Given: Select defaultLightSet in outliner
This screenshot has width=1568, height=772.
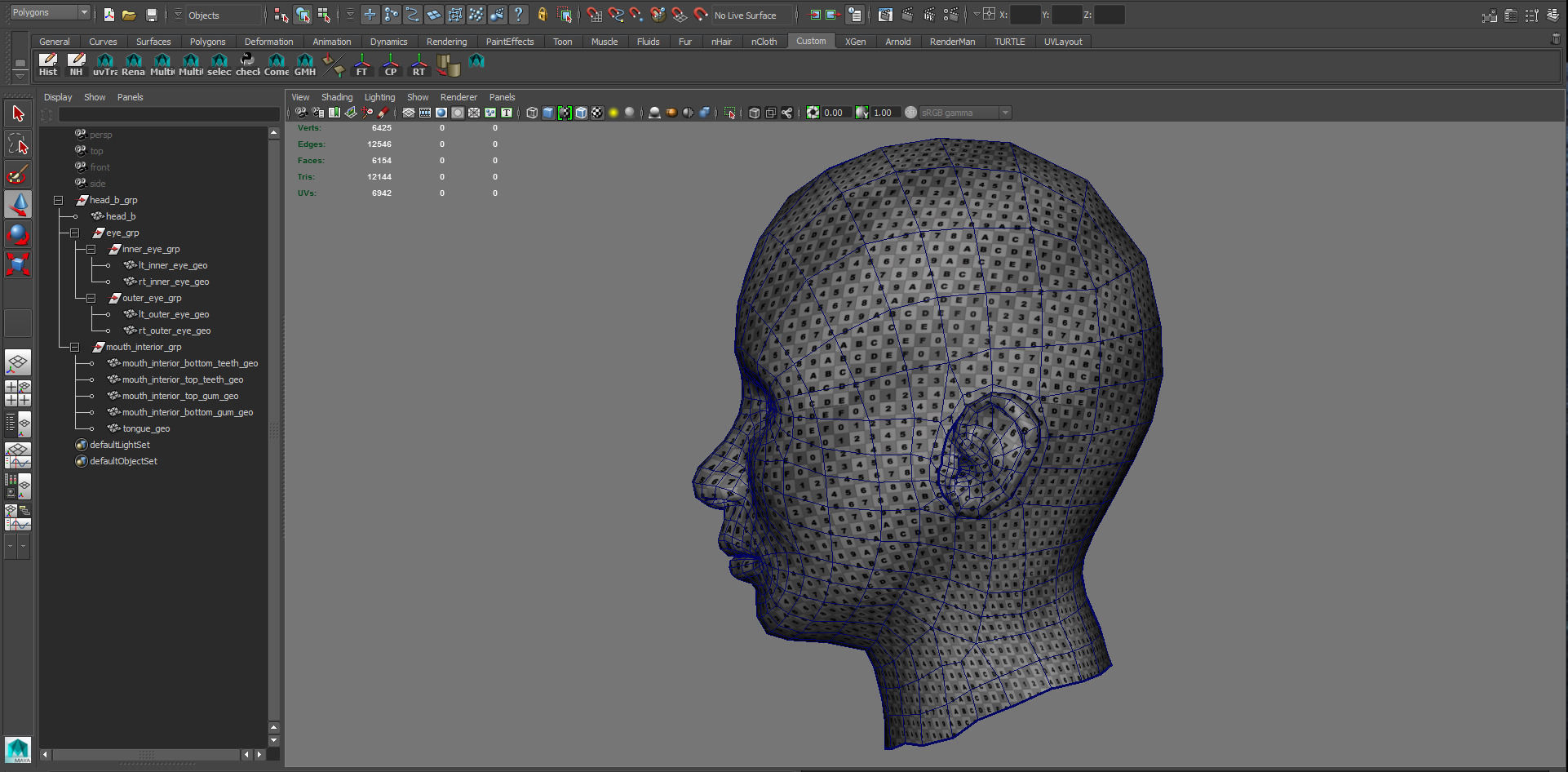Looking at the screenshot, I should (119, 445).
